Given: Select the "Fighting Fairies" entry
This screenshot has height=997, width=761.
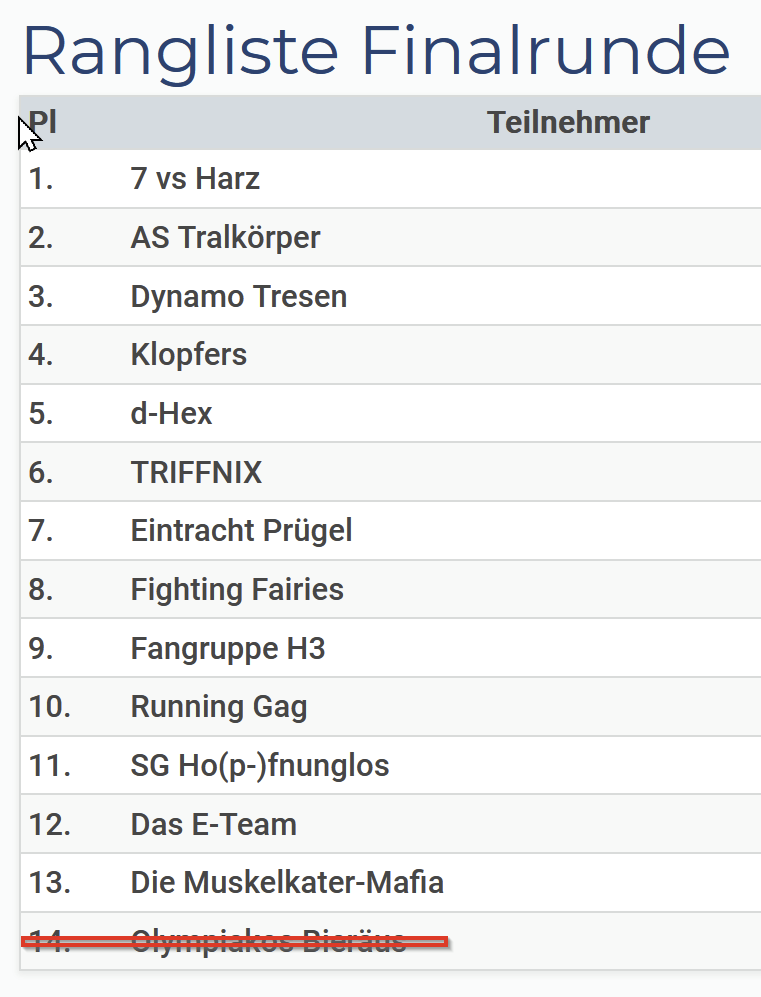Looking at the screenshot, I should [237, 590].
